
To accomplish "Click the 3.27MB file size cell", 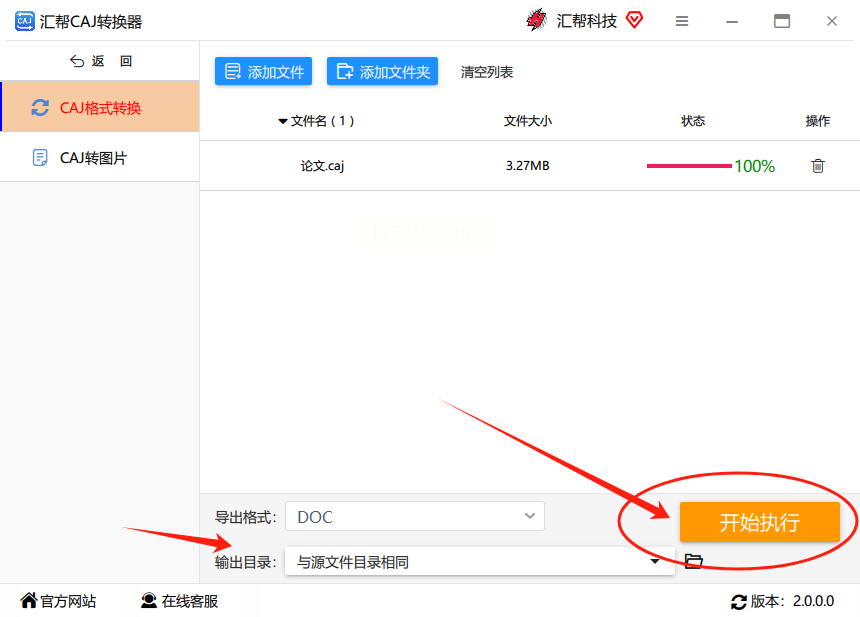I will pos(528,166).
